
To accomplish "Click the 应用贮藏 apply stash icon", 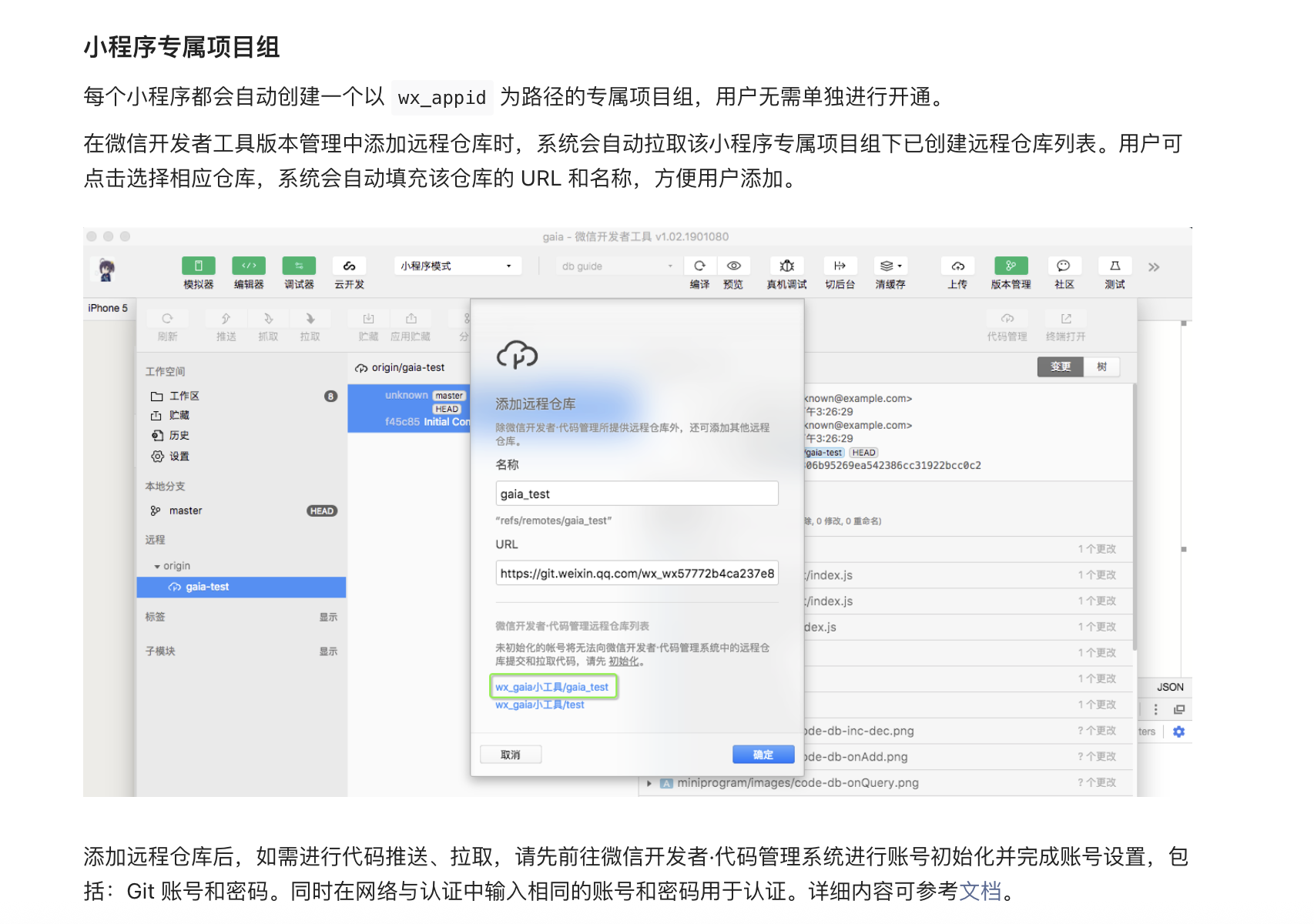I will [x=411, y=319].
